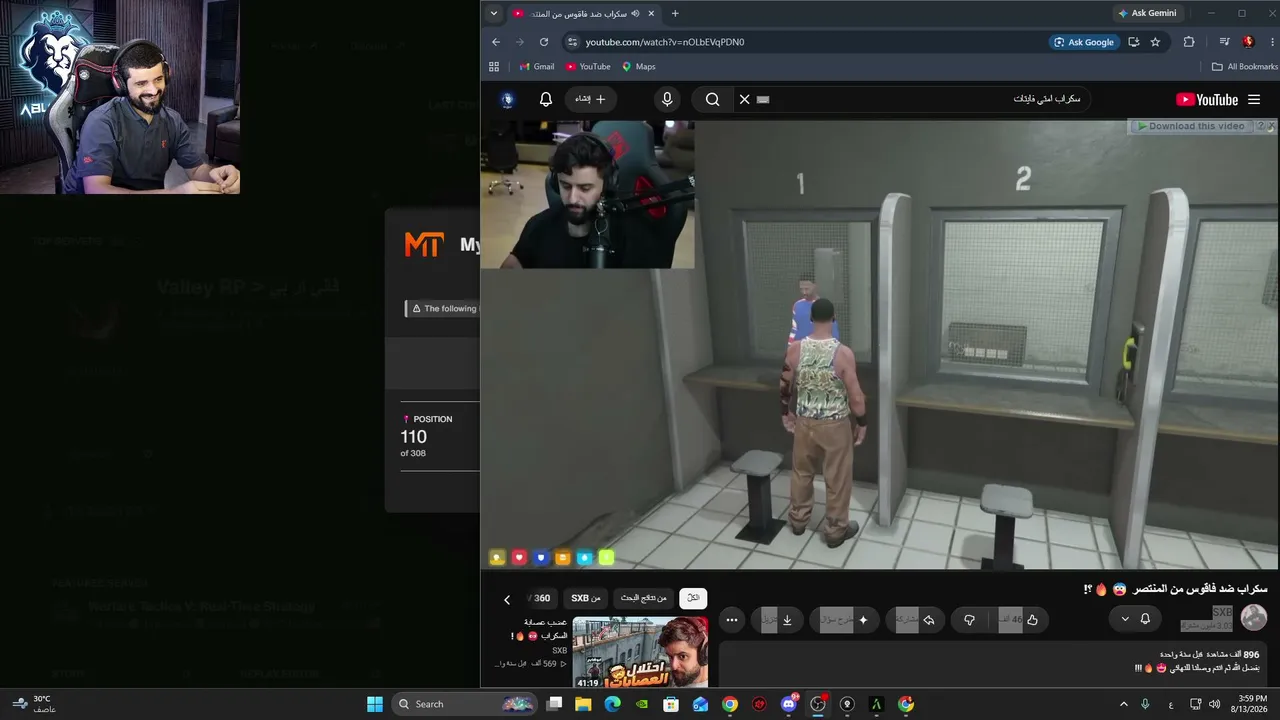Open Discord from the taskbar
Screen dimensions: 1280x720
click(789, 704)
